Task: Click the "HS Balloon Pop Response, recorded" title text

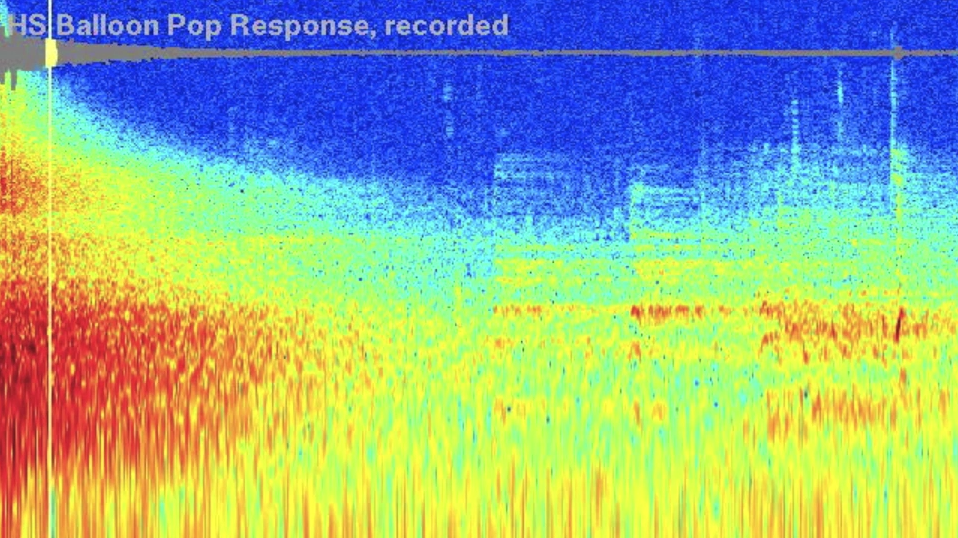Action: (258, 26)
